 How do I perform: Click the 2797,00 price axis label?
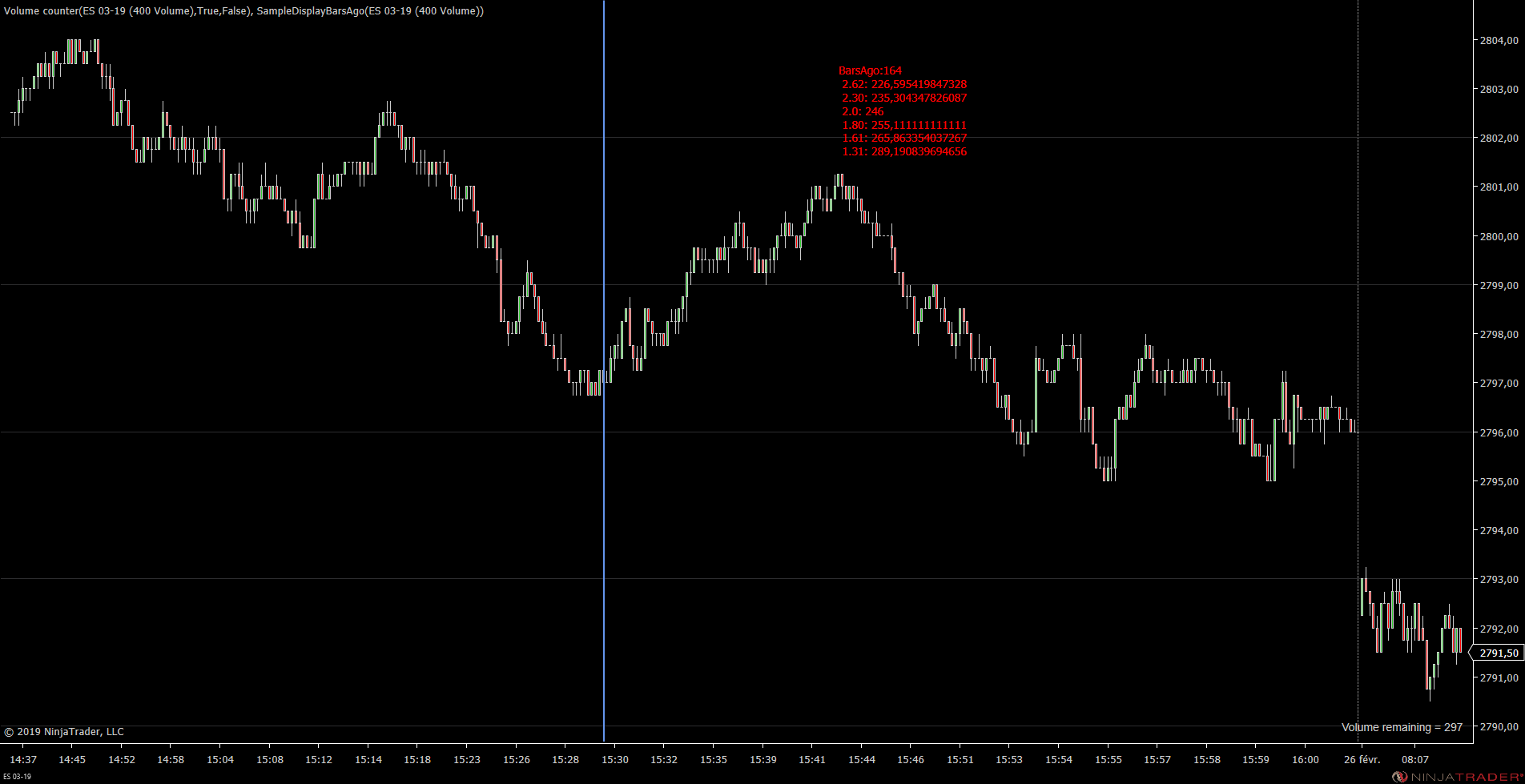(x=1499, y=383)
